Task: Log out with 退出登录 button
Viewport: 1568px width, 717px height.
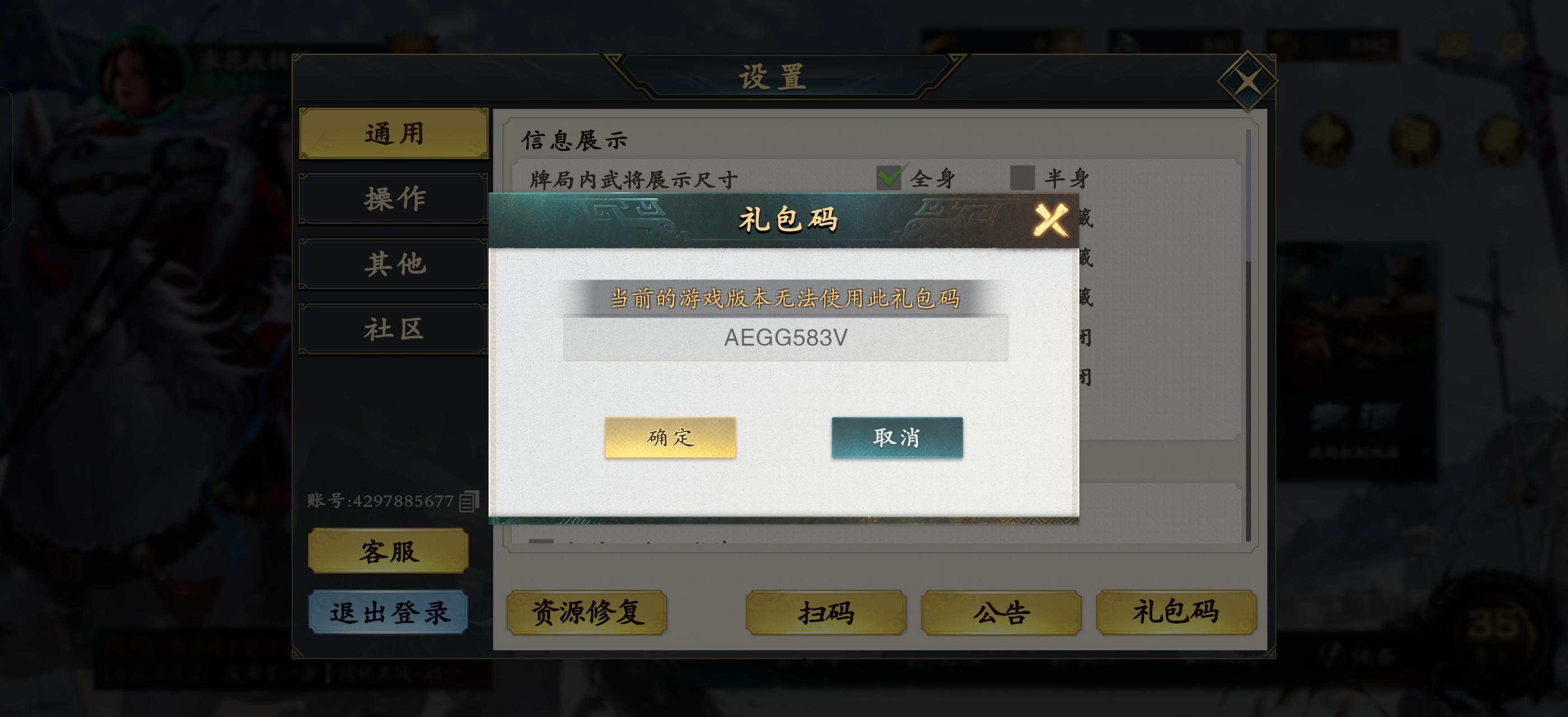Action: point(388,612)
